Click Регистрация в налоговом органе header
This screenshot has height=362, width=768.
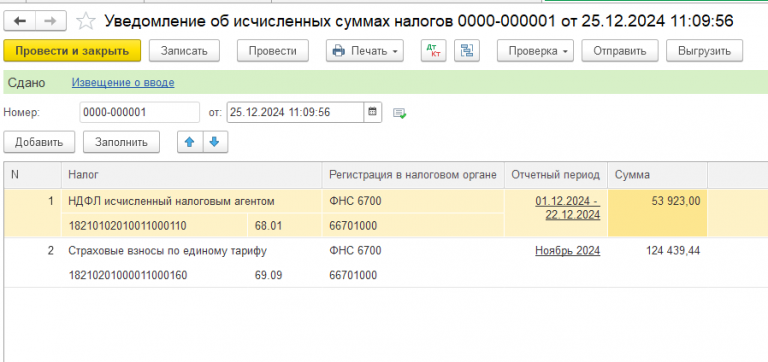click(x=413, y=175)
